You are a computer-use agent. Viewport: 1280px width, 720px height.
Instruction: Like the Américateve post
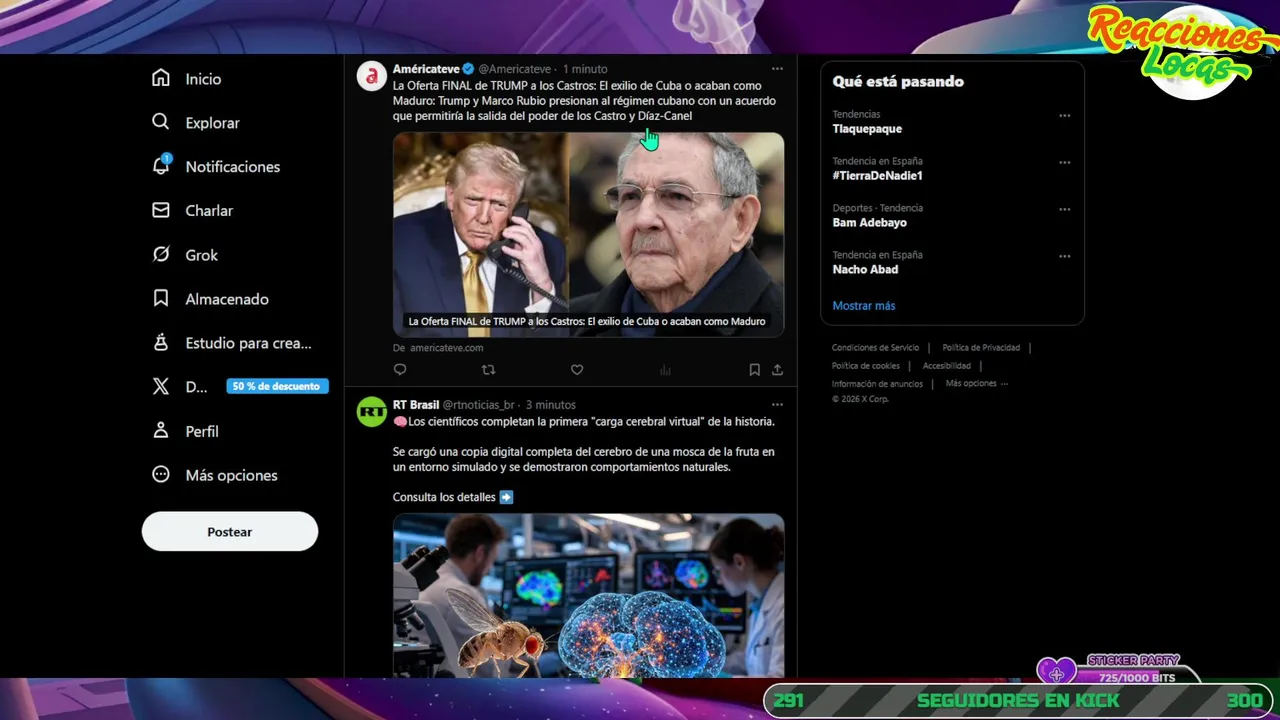(577, 370)
